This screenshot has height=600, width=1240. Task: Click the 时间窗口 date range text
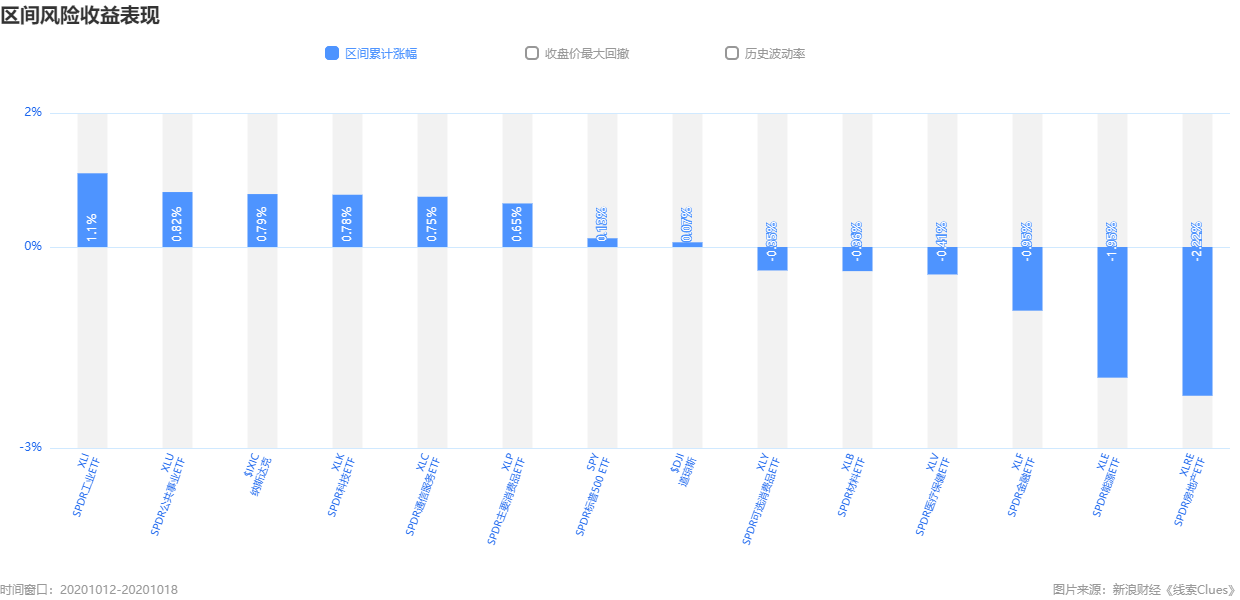[x=89, y=590]
